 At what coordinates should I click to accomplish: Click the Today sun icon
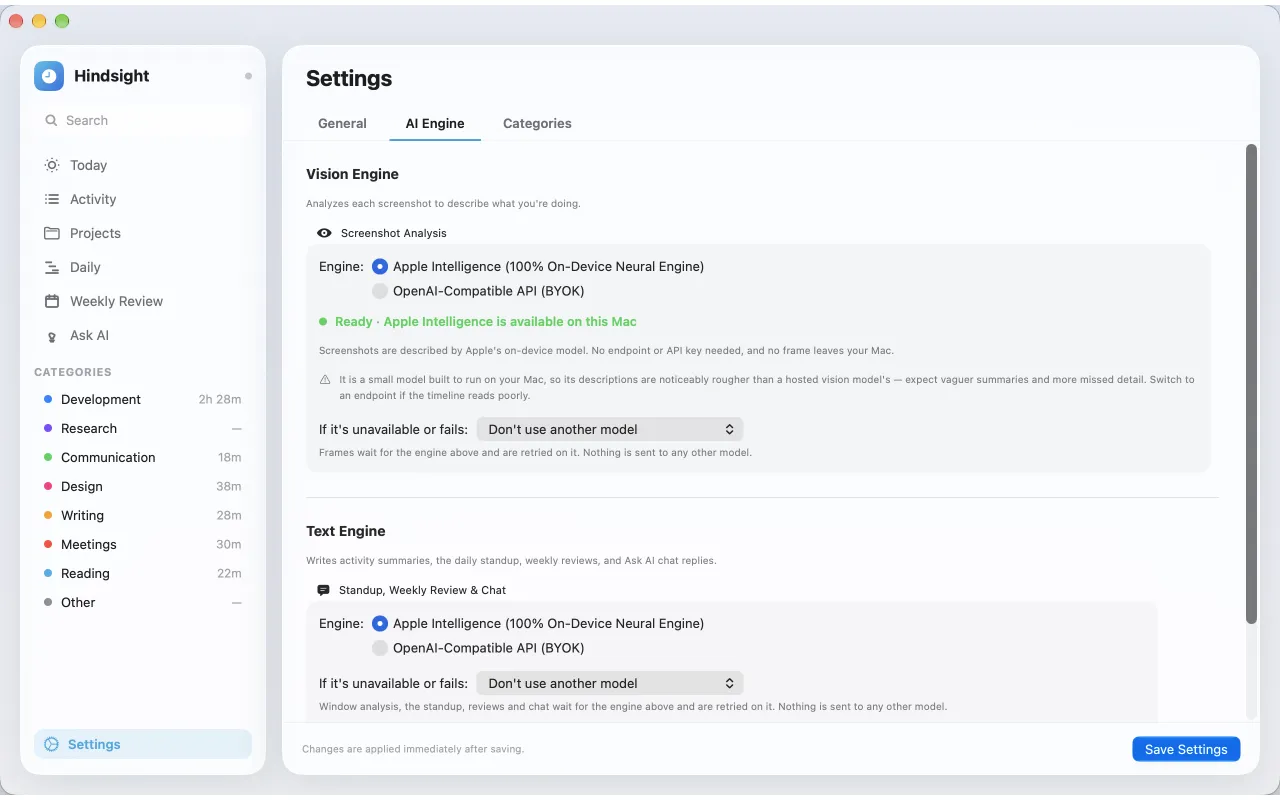(52, 165)
